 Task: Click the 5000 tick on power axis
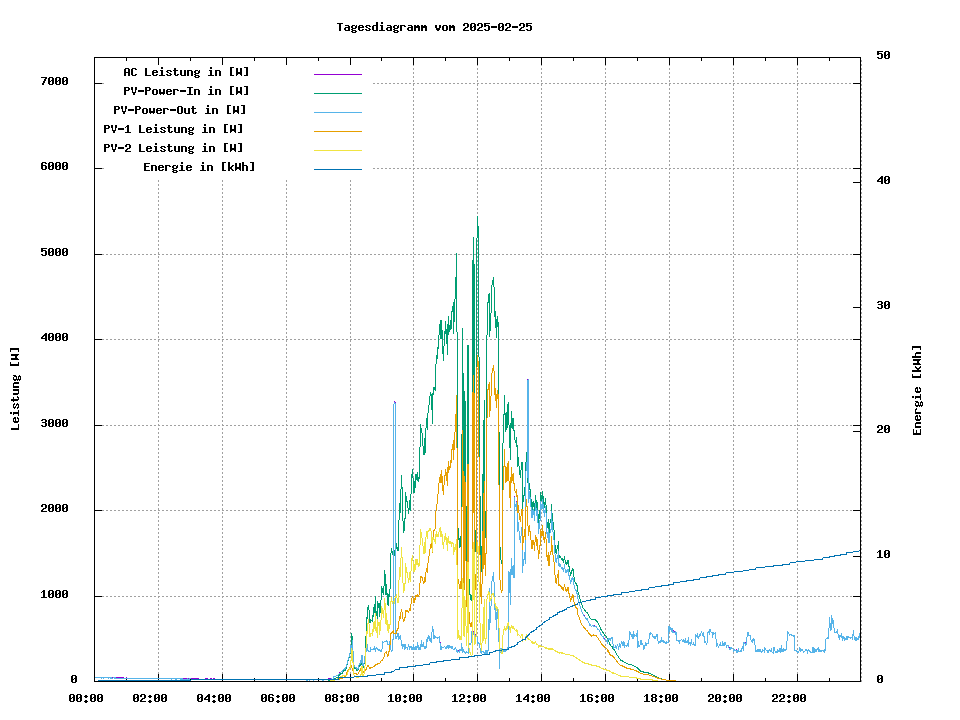tap(54, 253)
